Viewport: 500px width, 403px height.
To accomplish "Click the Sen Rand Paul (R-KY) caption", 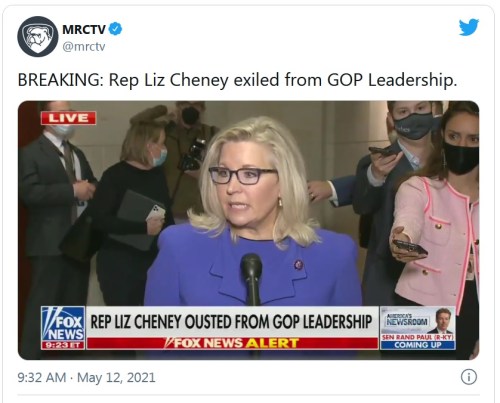I will tap(418, 337).
